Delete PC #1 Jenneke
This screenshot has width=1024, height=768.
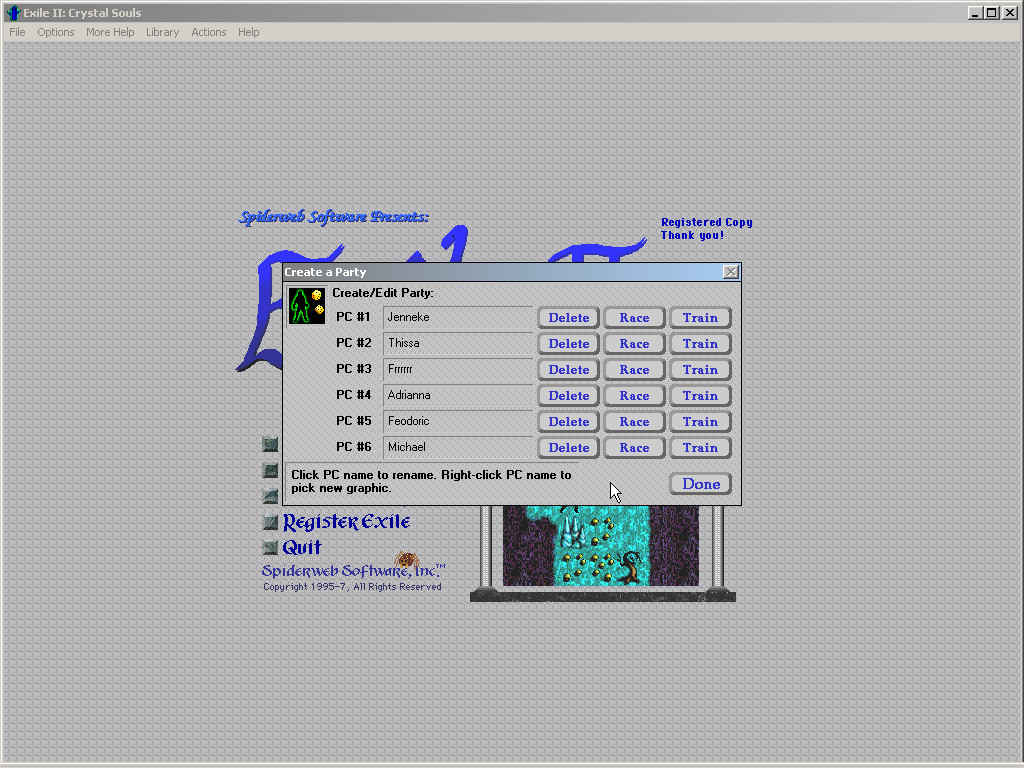pos(568,318)
